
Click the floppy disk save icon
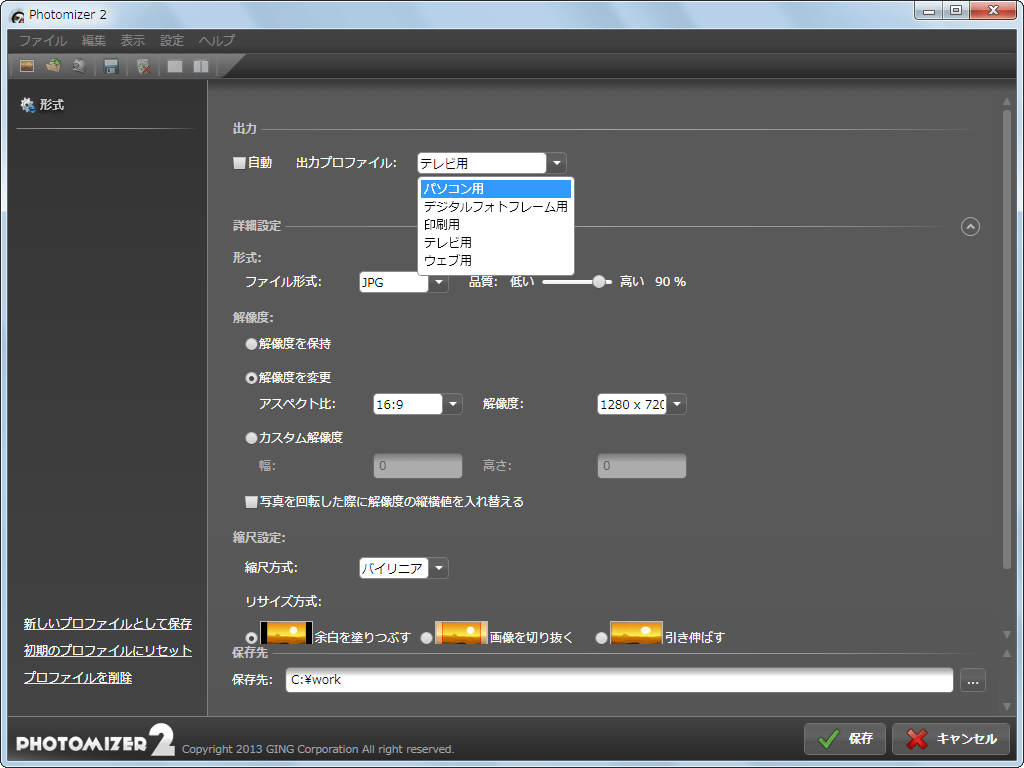pos(111,66)
